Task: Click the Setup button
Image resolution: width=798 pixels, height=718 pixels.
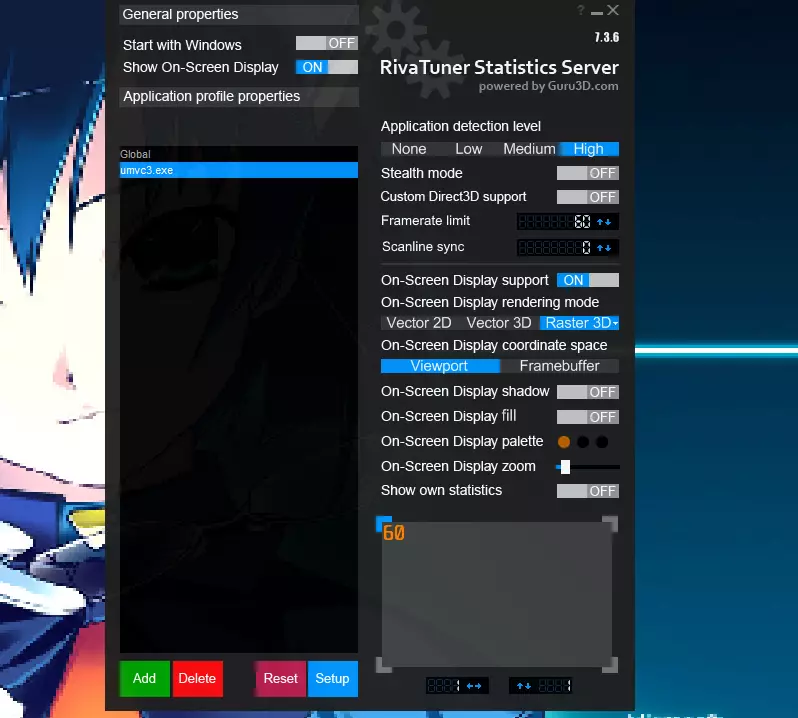Action: click(332, 679)
